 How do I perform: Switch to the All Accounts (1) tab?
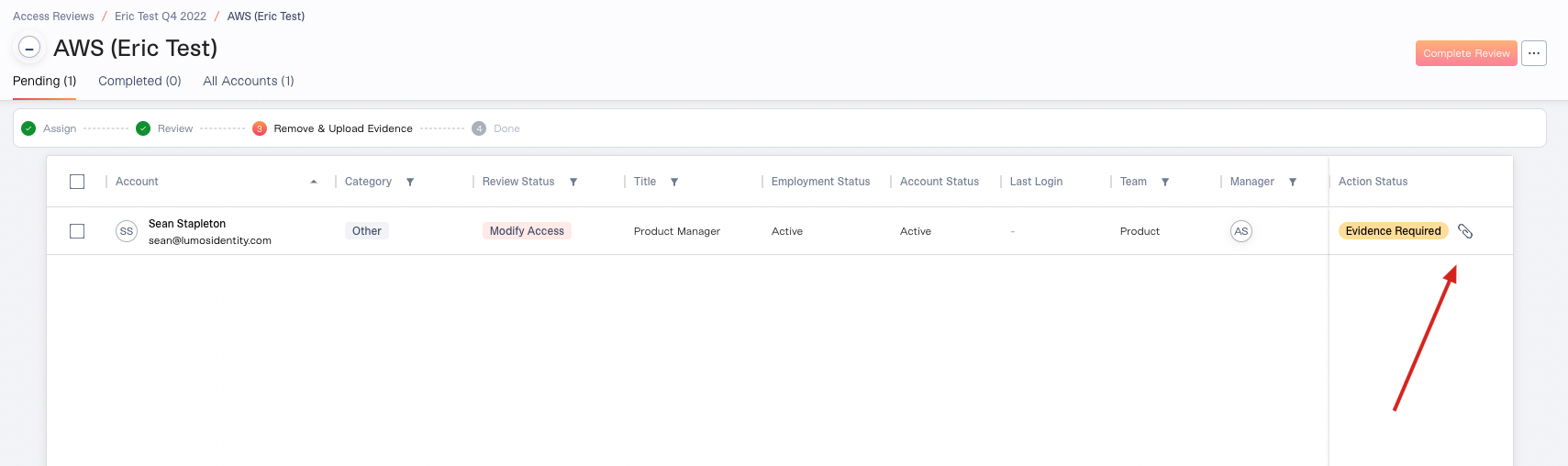tap(249, 81)
